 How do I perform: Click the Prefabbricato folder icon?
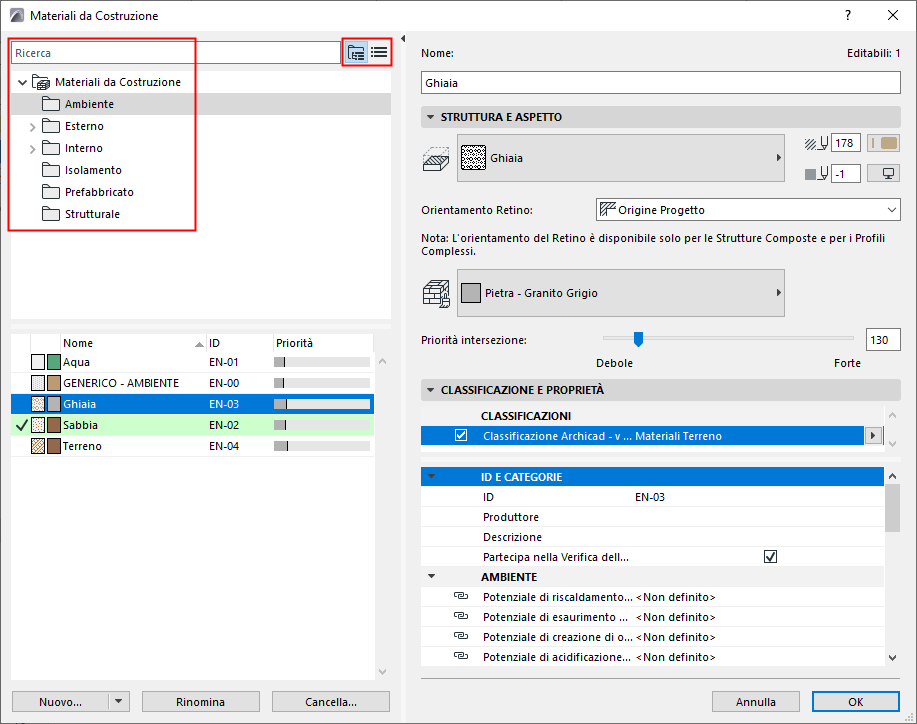click(51, 192)
